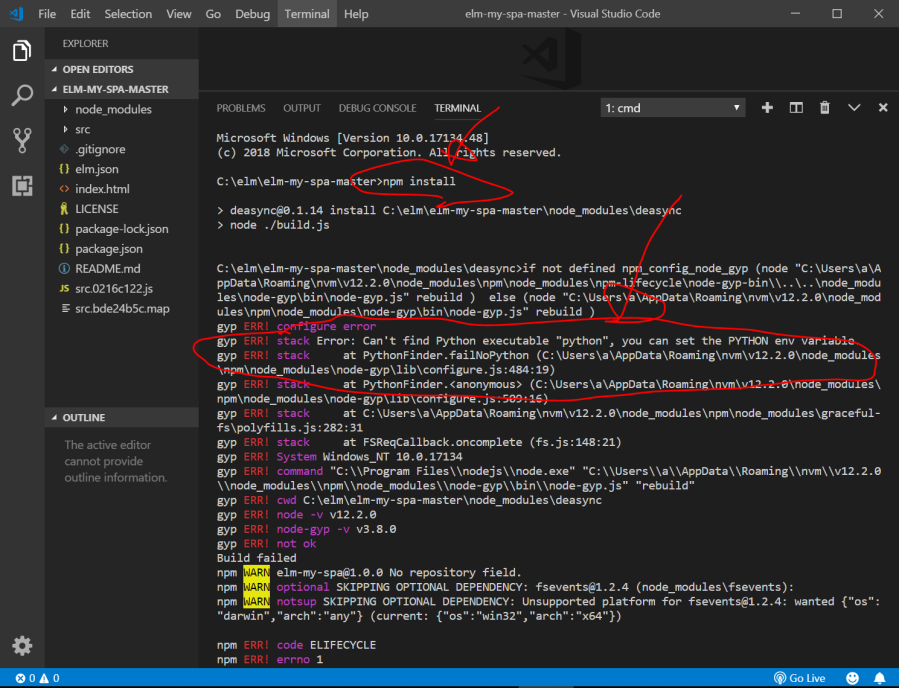Open the terminal selector dropdown '1: cmd'

click(673, 108)
